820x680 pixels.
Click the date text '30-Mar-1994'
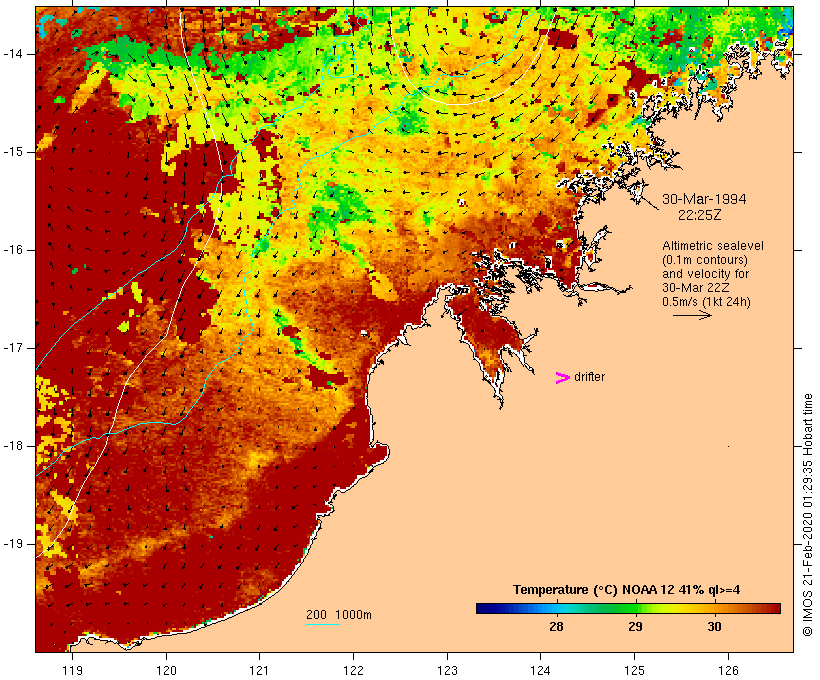tap(704, 199)
